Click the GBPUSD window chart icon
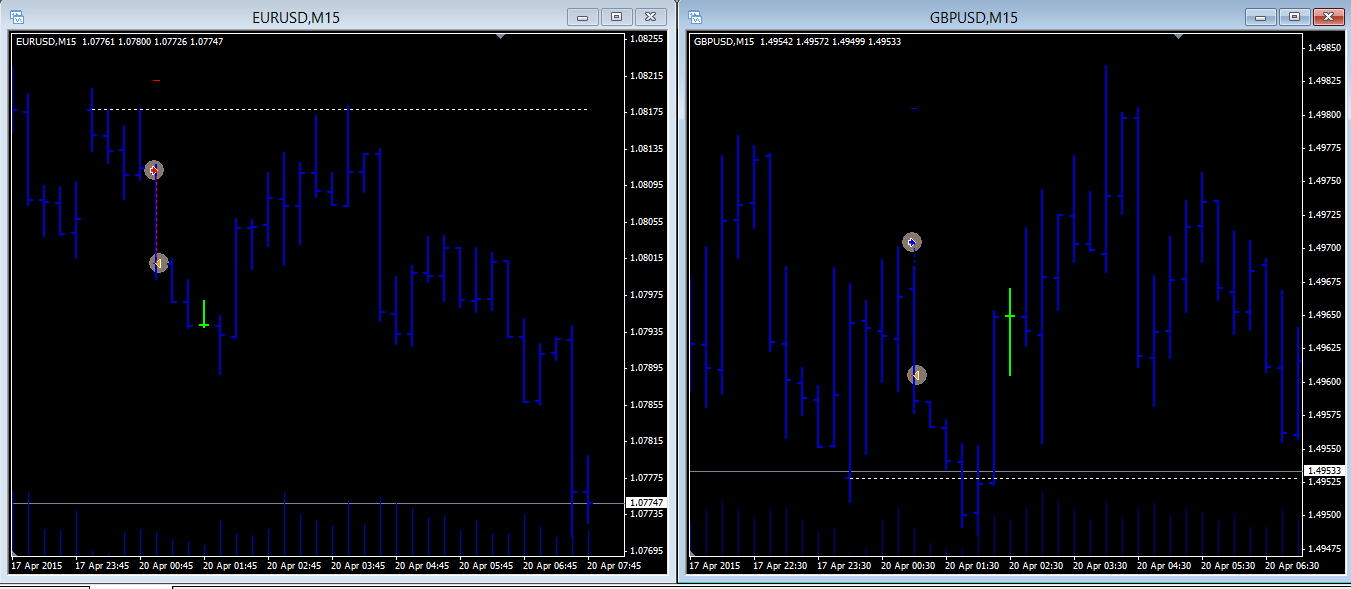This screenshot has width=1351, height=589. (x=695, y=16)
